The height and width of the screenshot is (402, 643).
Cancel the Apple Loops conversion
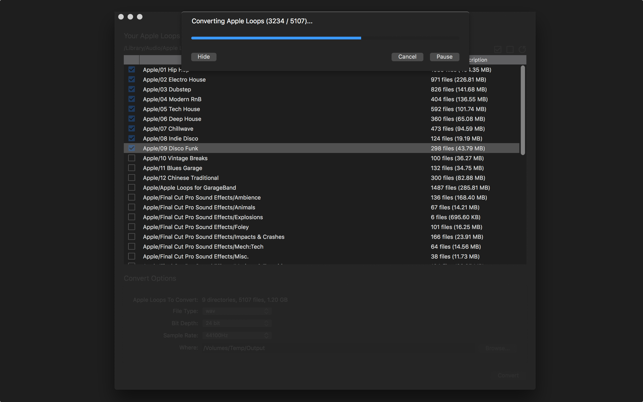point(407,57)
